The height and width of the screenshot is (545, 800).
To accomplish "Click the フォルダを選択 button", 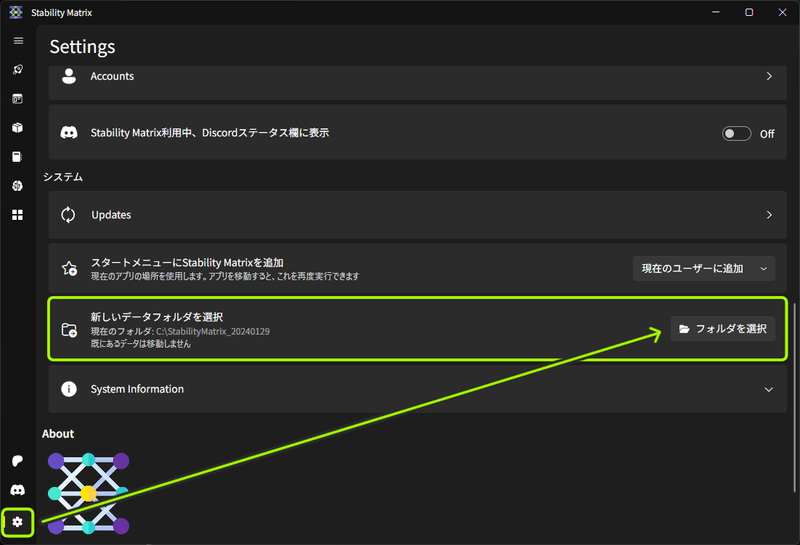I will 722,329.
